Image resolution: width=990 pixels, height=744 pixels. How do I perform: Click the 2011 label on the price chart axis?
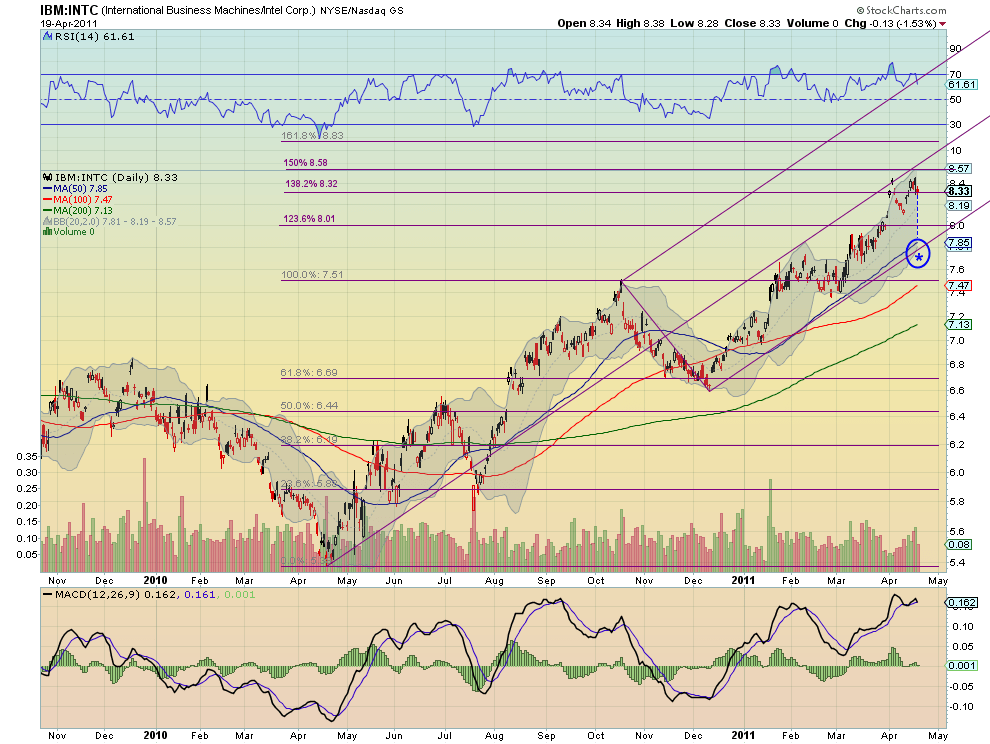pyautogui.click(x=743, y=580)
